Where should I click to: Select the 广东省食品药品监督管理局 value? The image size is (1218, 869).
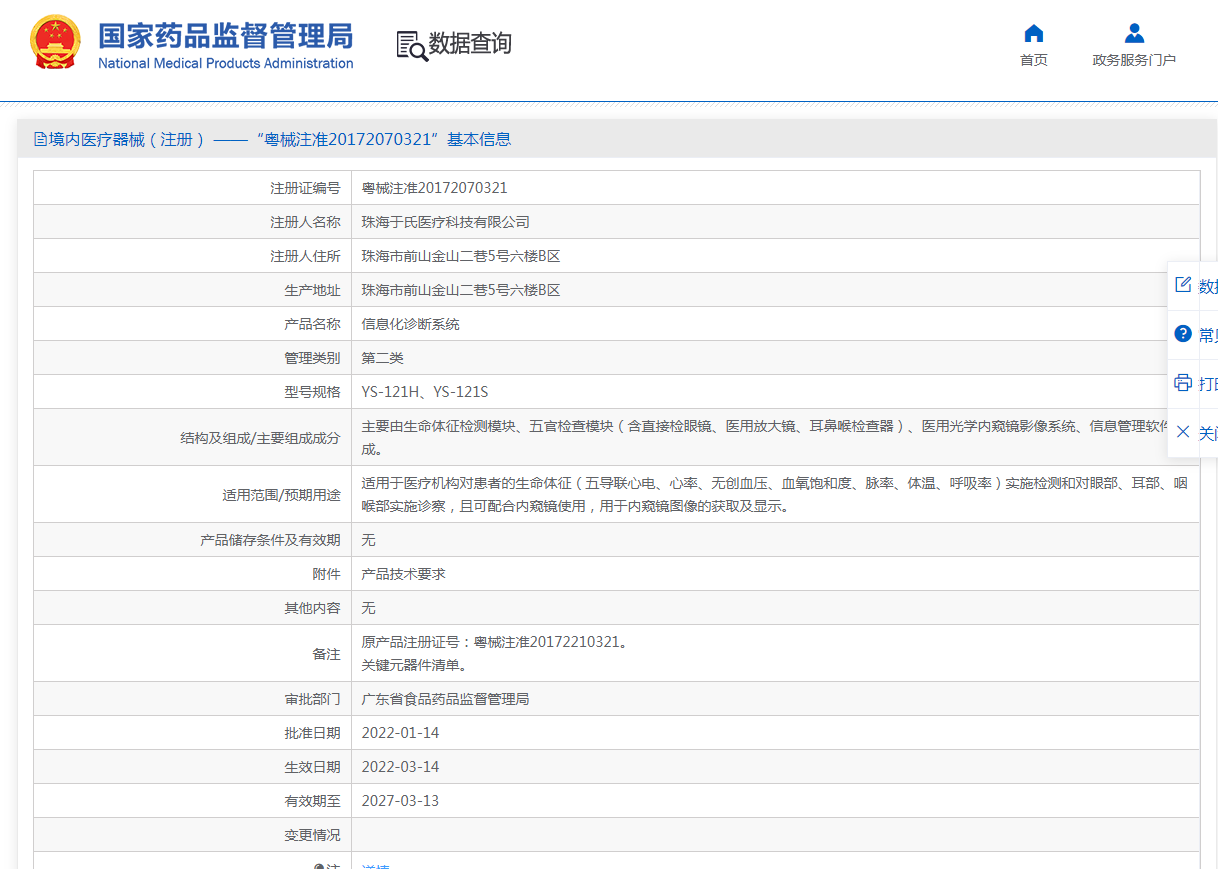click(445, 699)
